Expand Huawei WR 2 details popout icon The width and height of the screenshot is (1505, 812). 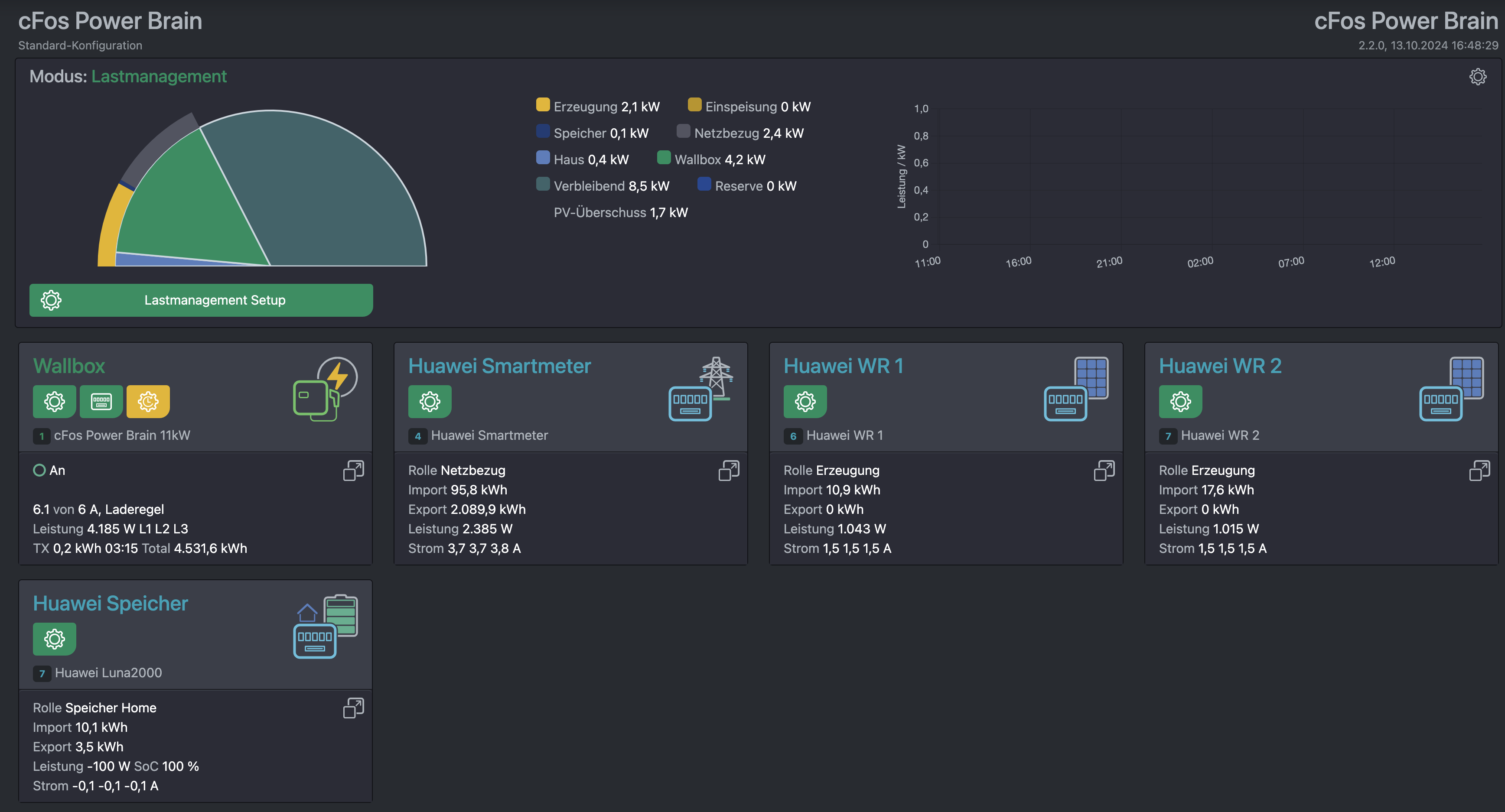click(1479, 470)
